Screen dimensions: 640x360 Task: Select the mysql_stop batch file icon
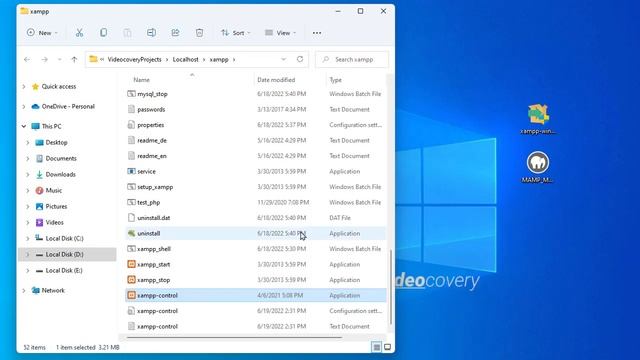coord(131,94)
